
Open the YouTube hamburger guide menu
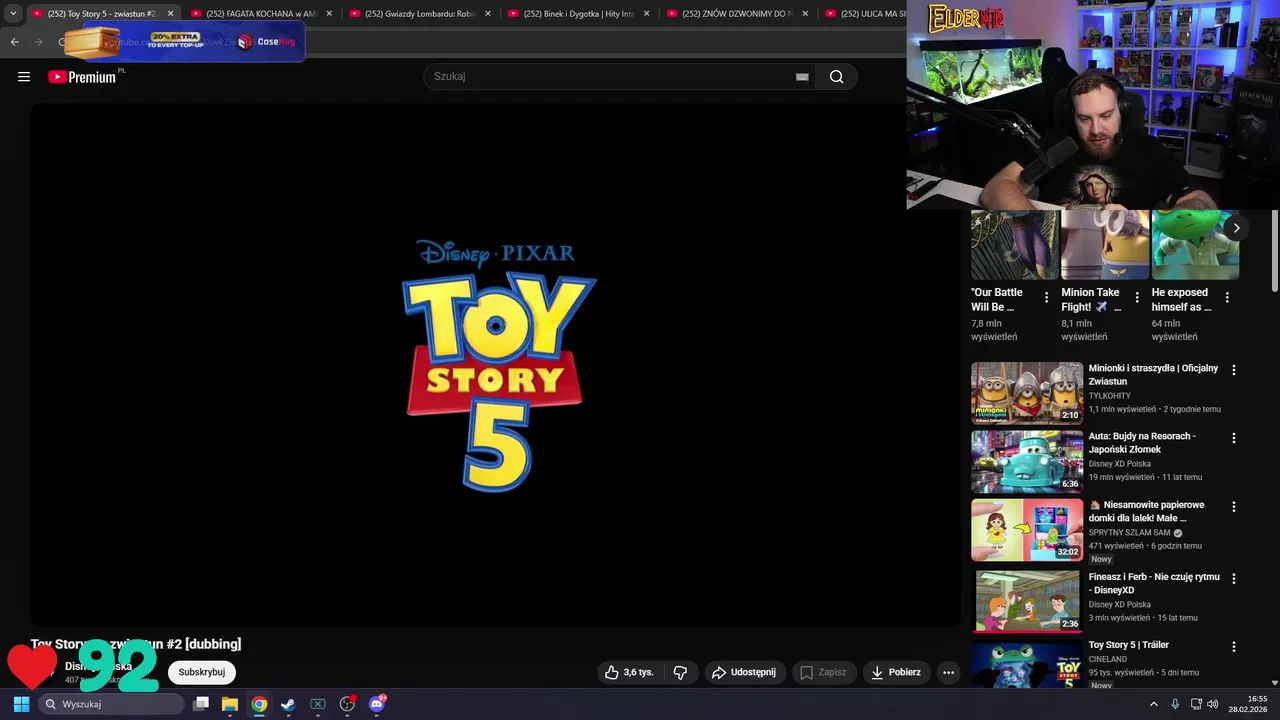(24, 77)
